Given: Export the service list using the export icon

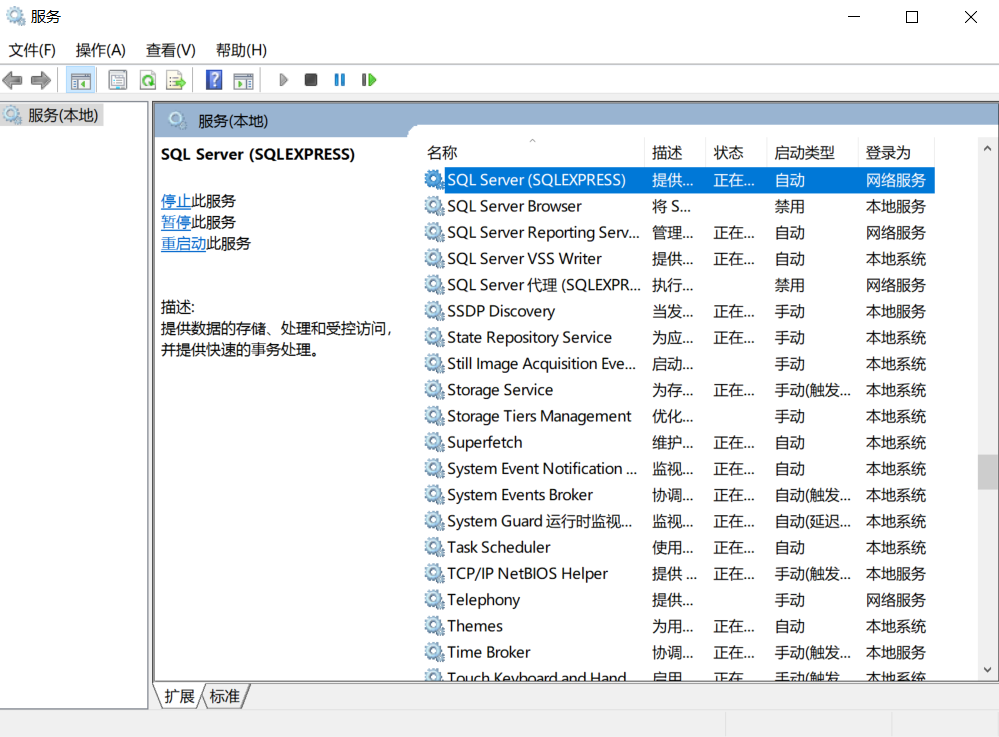Looking at the screenshot, I should (x=174, y=79).
